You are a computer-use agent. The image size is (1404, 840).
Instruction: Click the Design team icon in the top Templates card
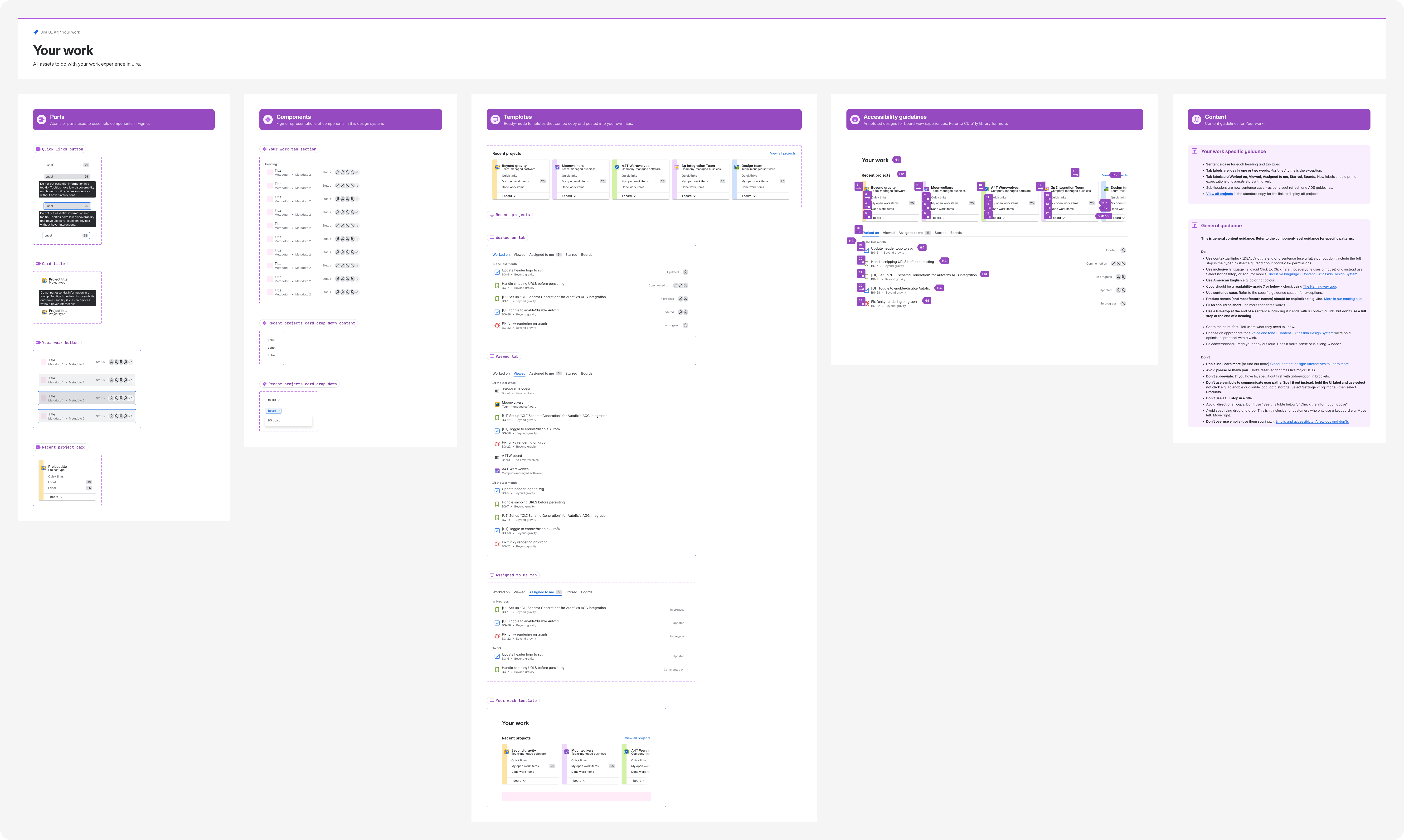coord(737,167)
